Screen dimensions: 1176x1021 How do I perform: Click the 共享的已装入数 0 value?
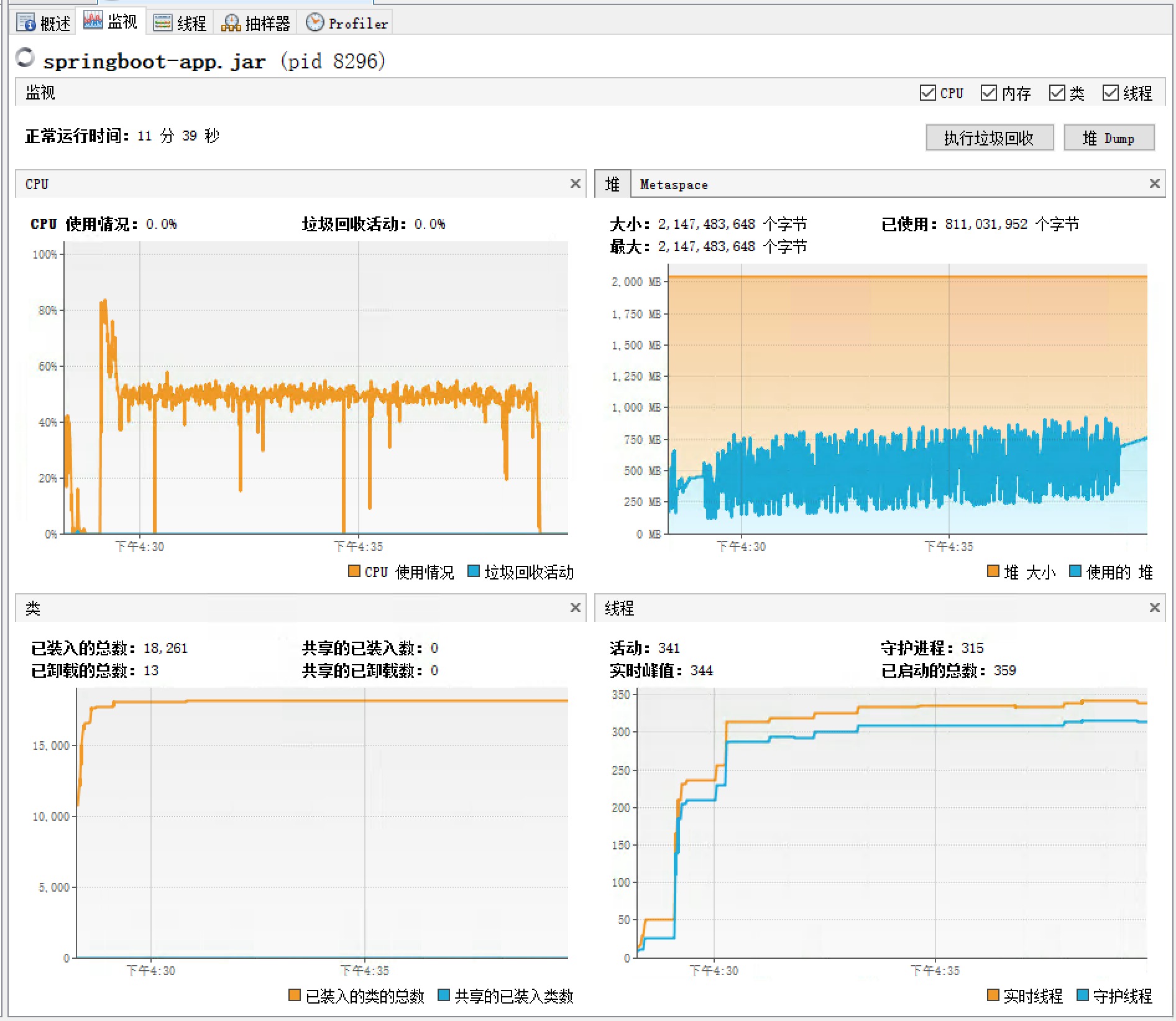(434, 648)
